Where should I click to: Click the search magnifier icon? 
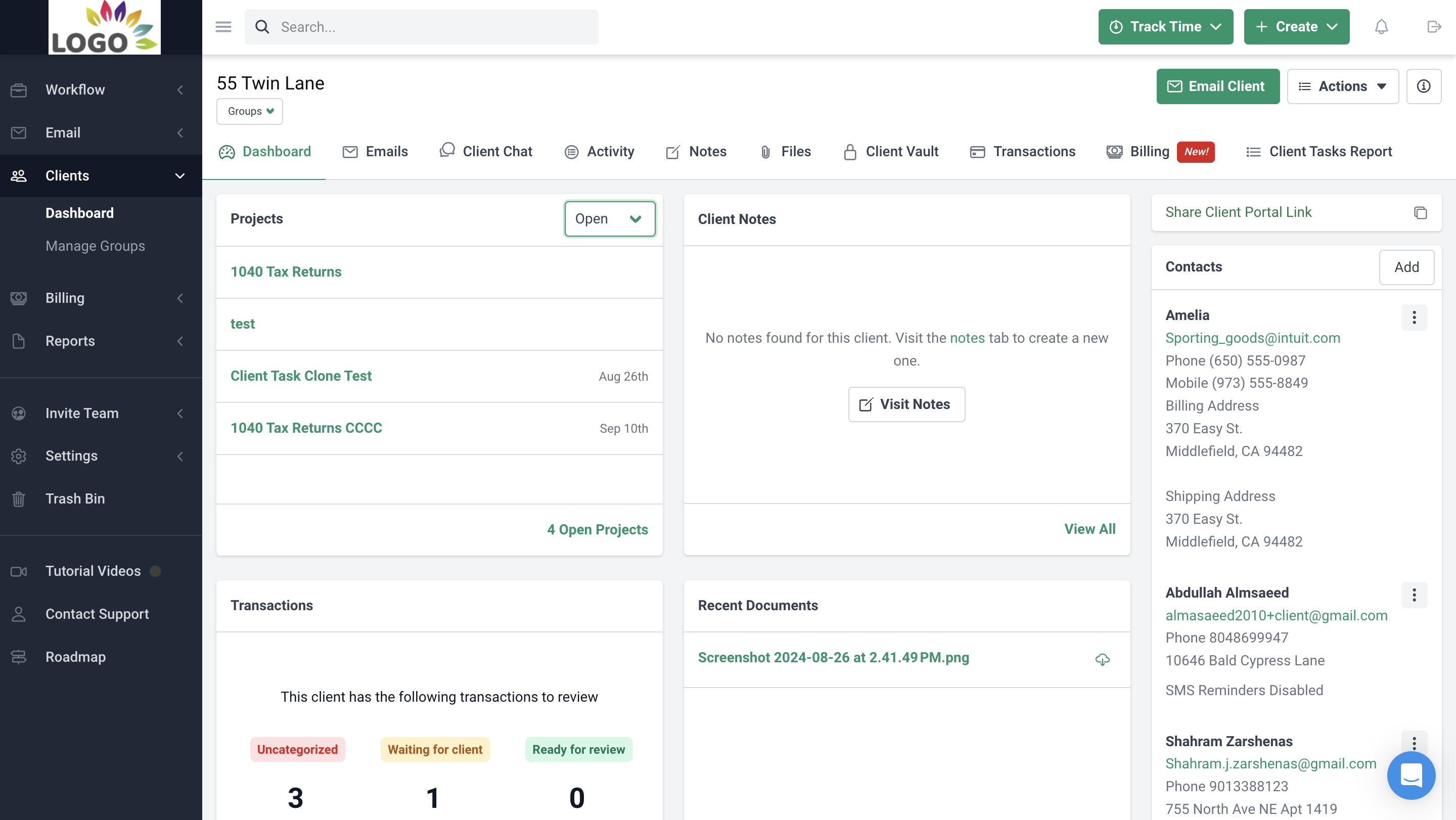coord(262,27)
